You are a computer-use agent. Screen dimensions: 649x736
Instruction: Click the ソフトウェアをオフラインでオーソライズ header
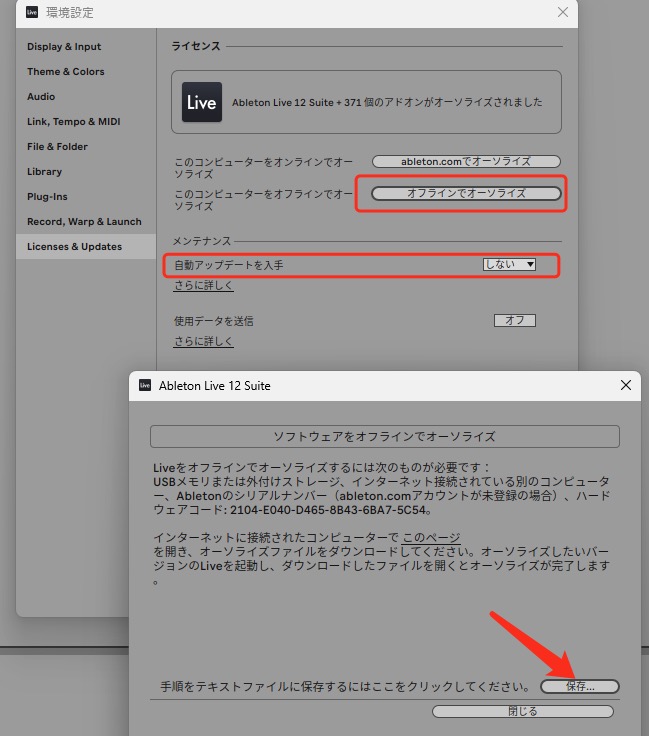pos(385,437)
